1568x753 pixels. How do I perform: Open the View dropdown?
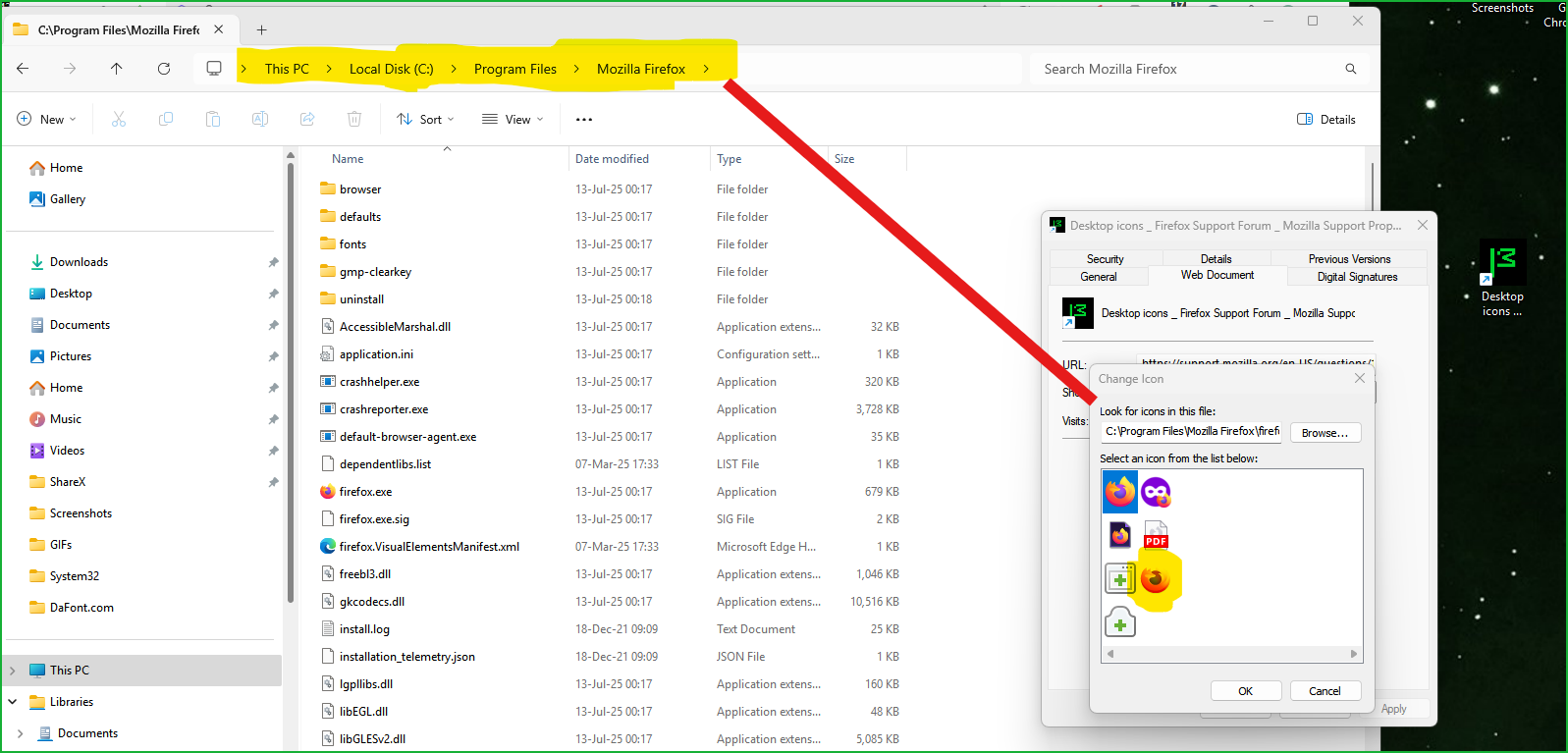[512, 119]
